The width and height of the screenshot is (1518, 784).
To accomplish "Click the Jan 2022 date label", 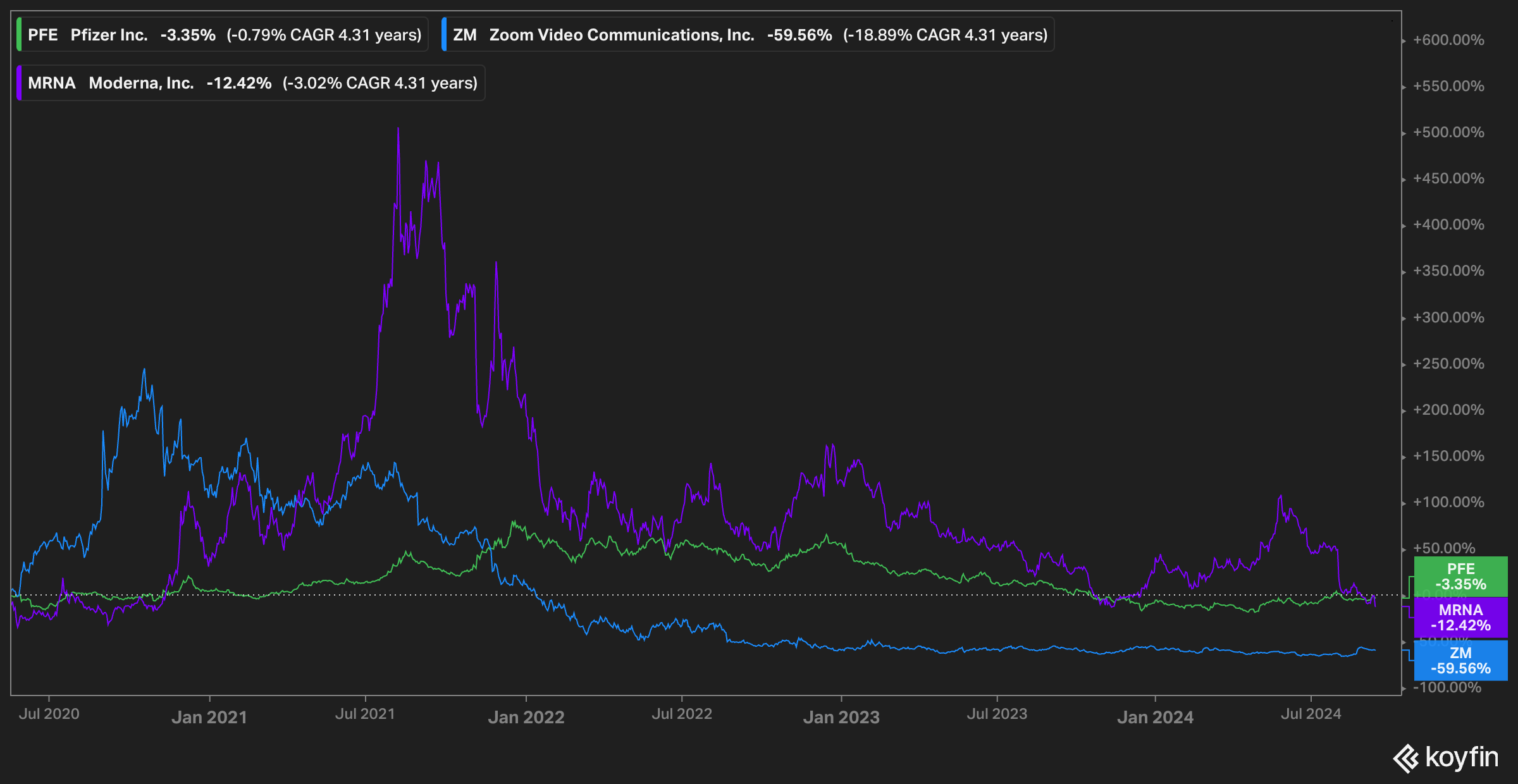I will point(526,717).
